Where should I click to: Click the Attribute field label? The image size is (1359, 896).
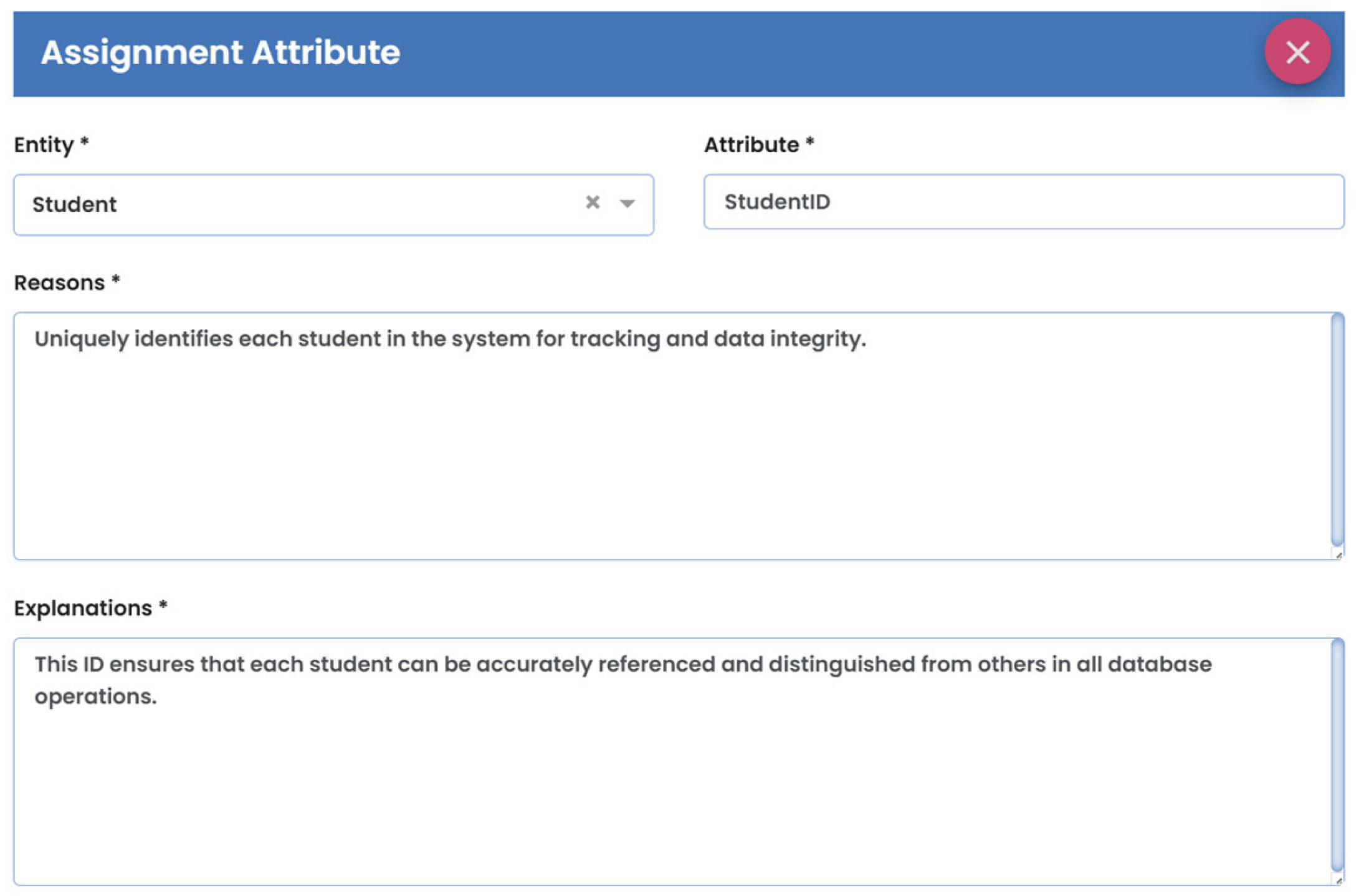pos(751,145)
